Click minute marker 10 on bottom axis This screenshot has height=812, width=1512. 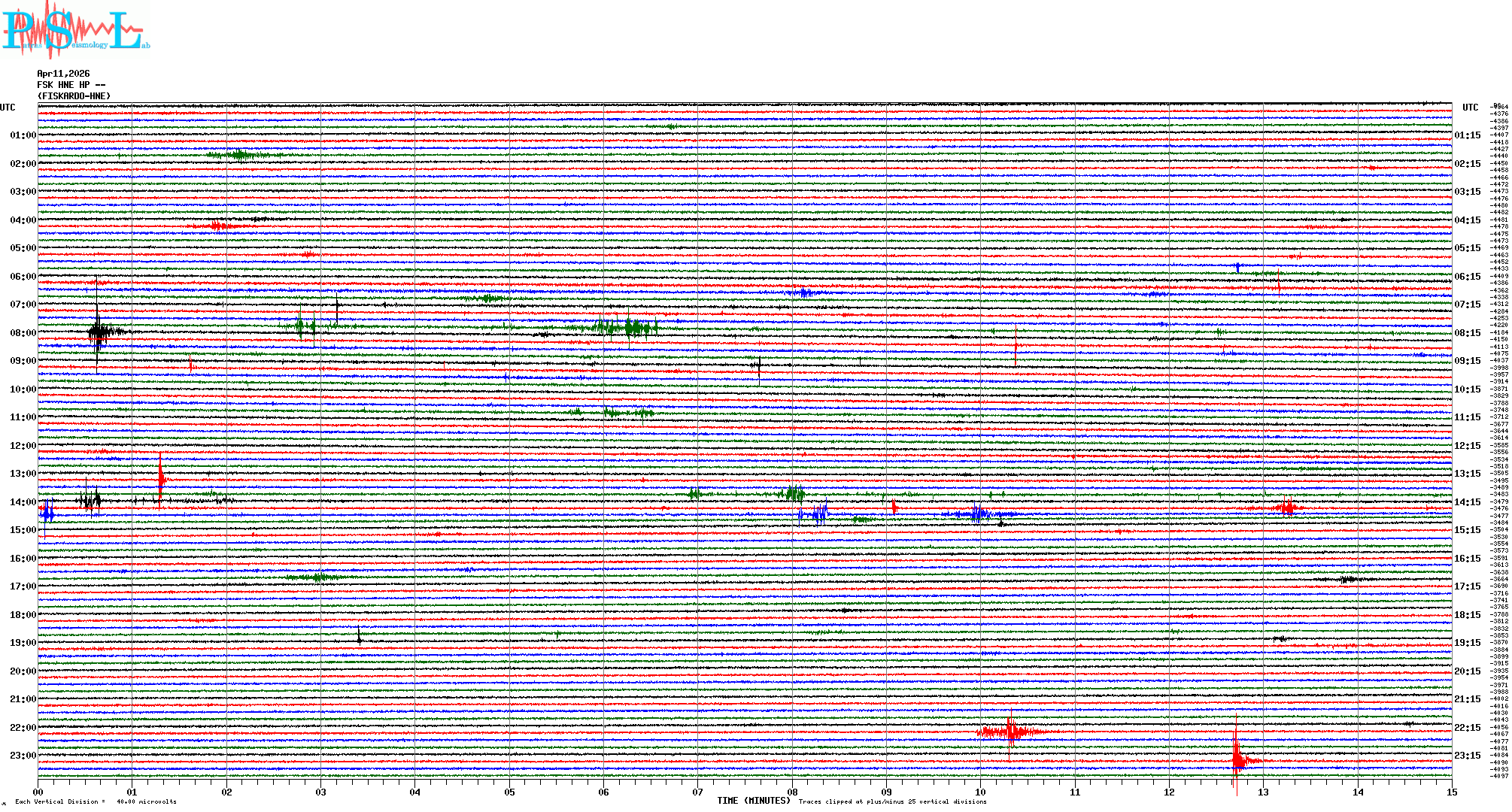pos(980,792)
